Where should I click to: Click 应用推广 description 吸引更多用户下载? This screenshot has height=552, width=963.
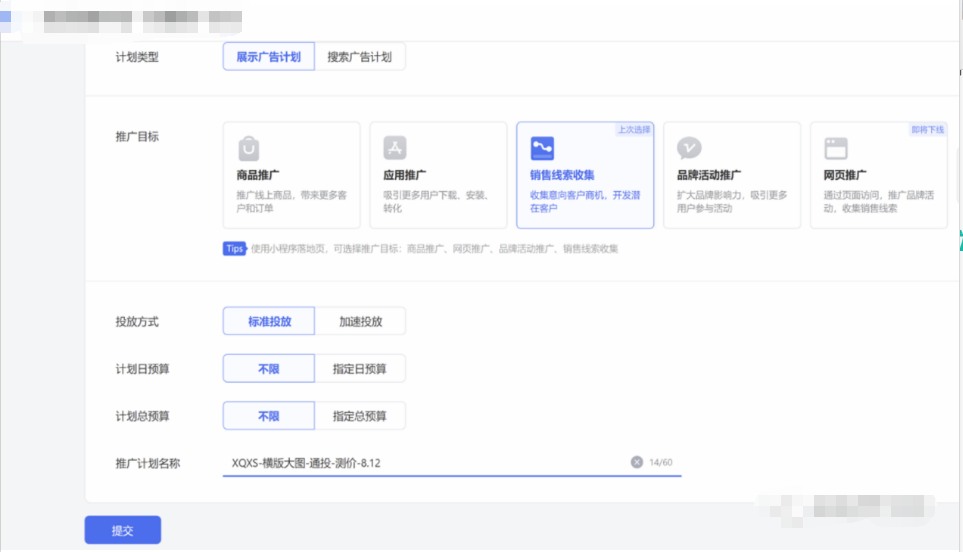coord(436,201)
